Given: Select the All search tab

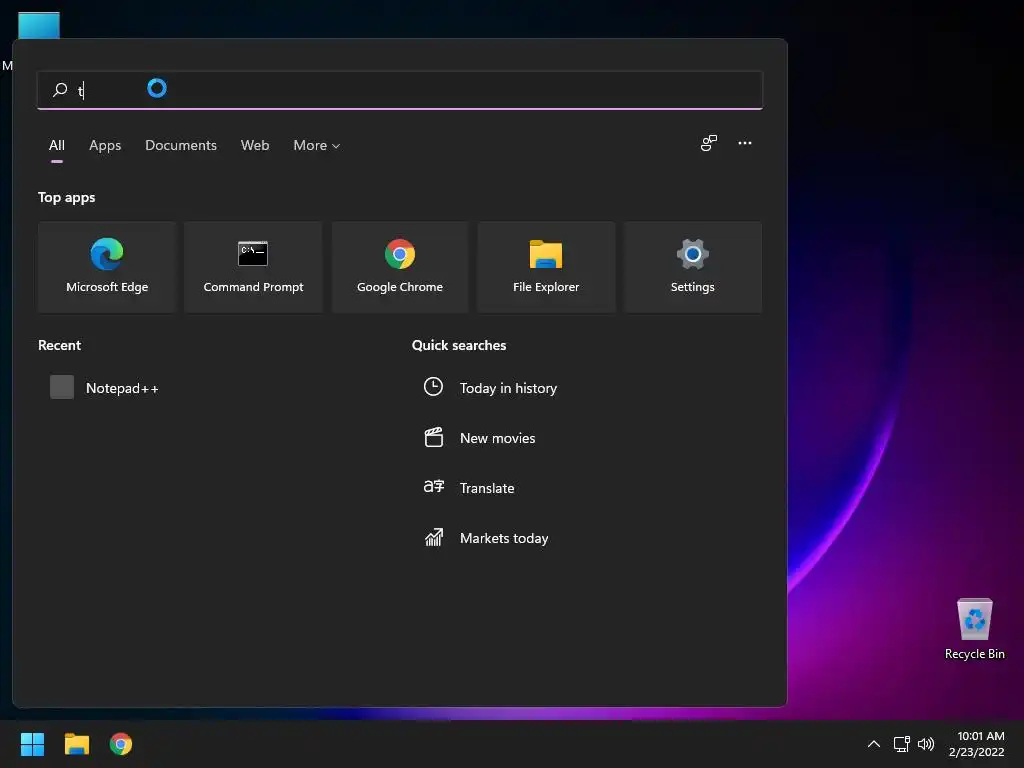Looking at the screenshot, I should [x=57, y=146].
